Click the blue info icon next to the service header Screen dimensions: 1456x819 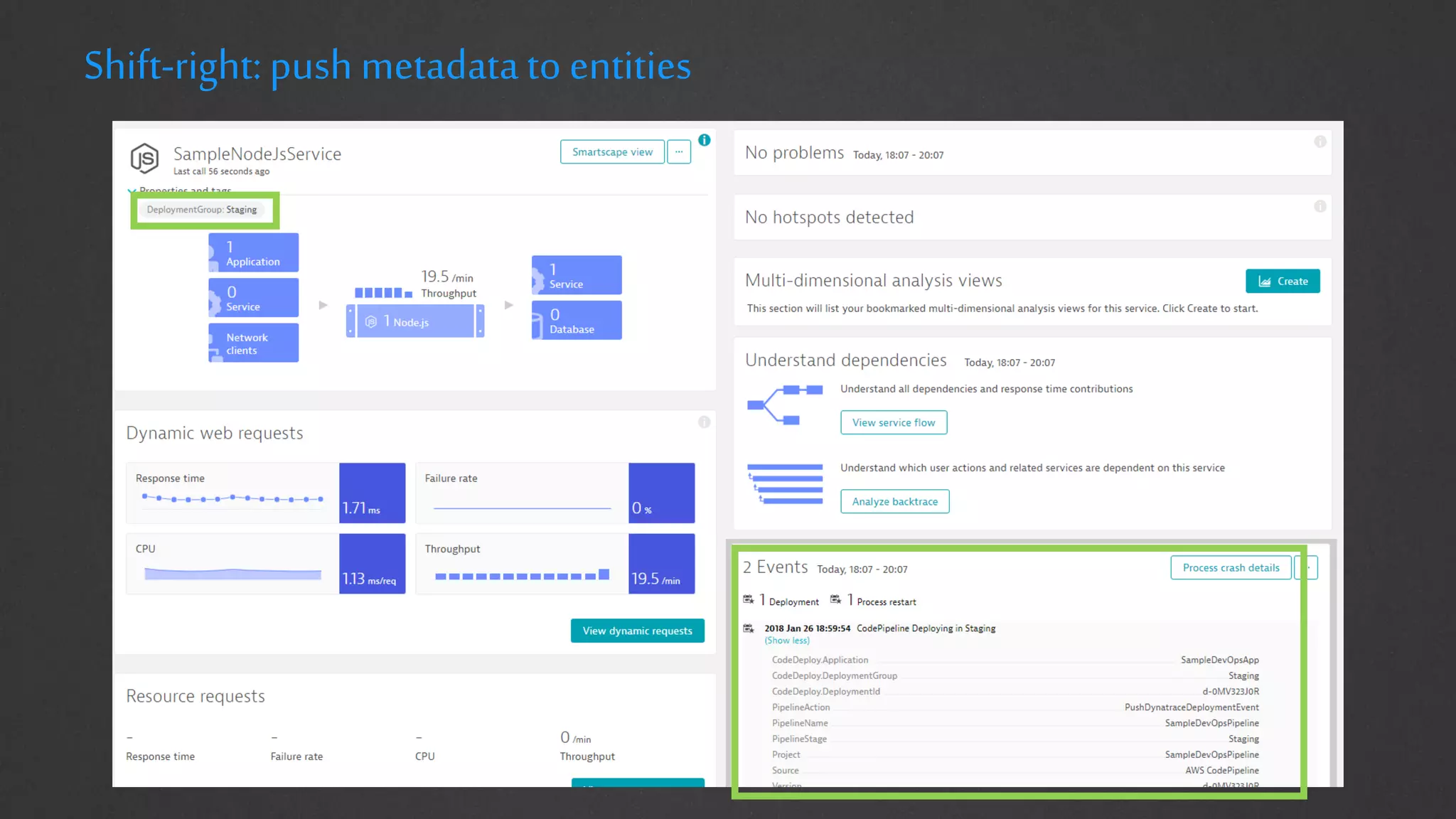(x=704, y=140)
